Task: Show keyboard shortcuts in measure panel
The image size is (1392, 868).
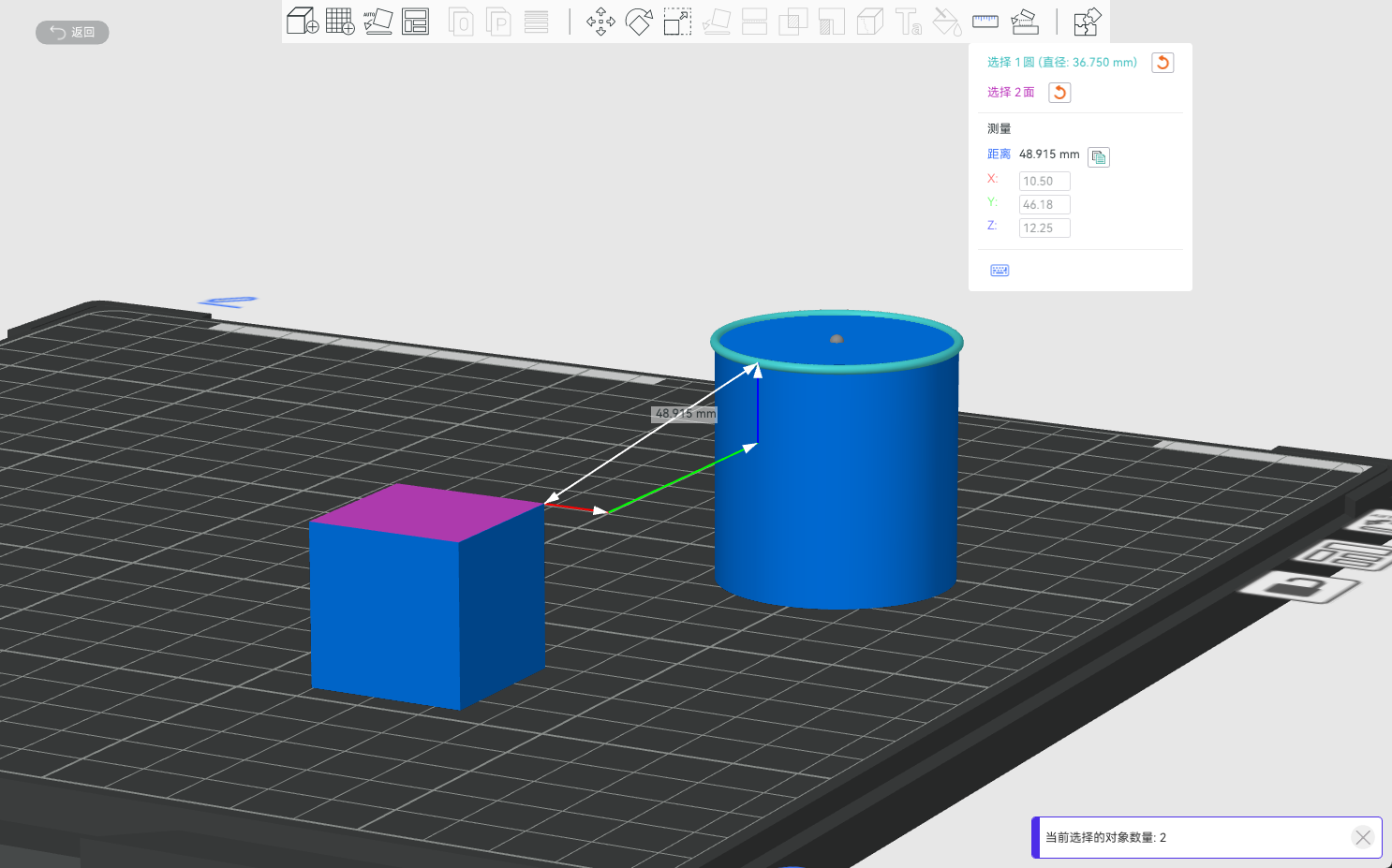Action: (1000, 271)
